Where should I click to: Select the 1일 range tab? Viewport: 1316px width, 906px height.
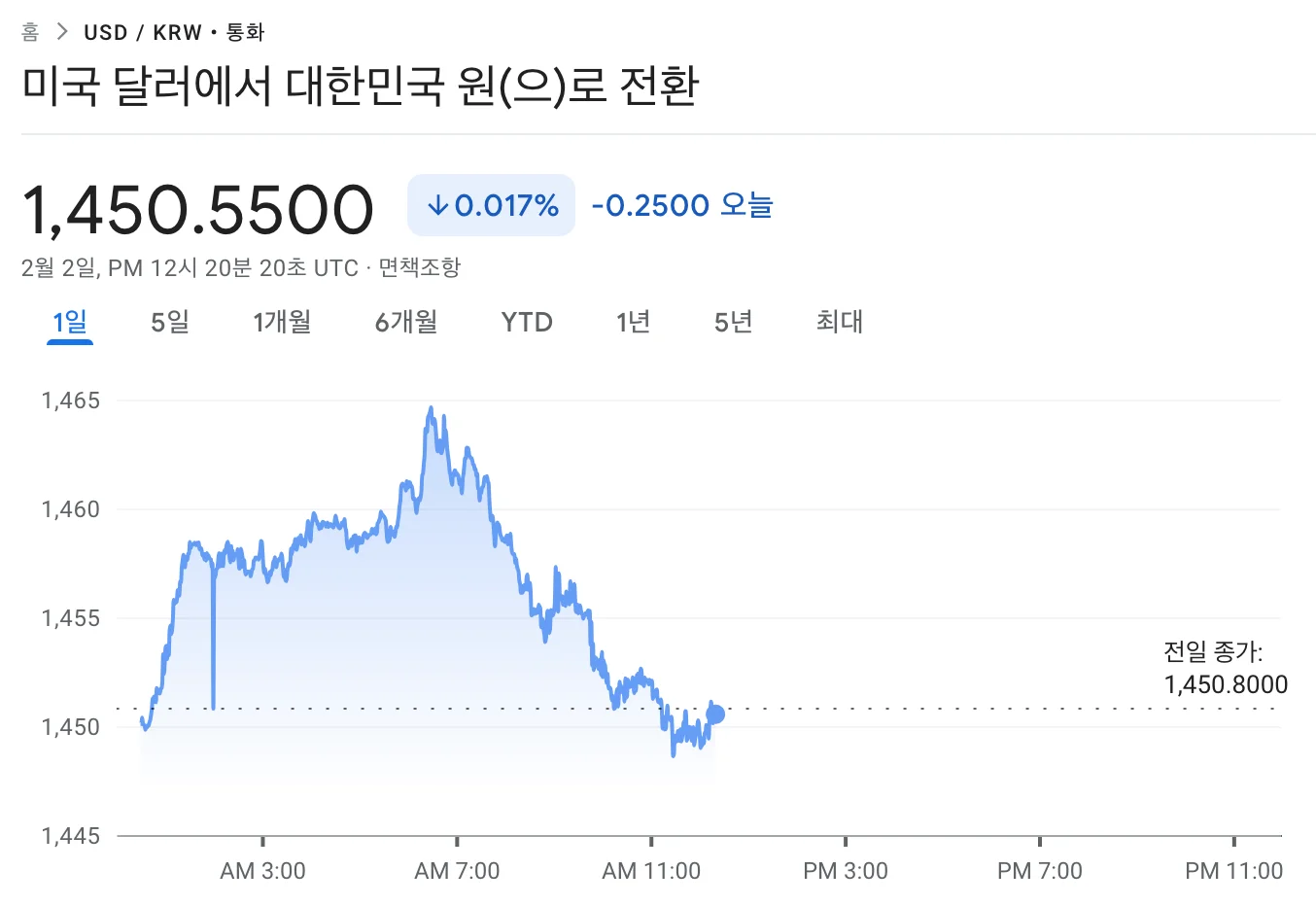[70, 322]
